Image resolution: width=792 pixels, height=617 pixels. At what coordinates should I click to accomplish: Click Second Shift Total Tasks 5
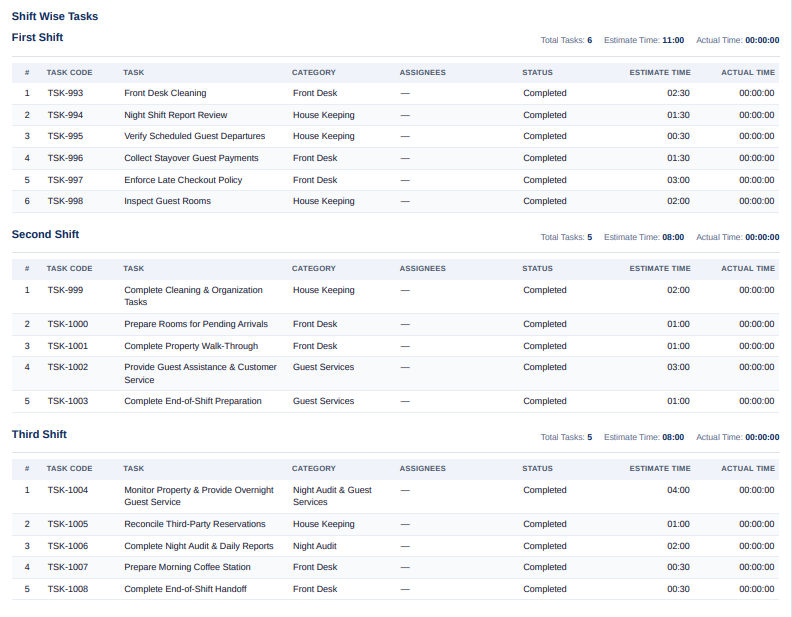pyautogui.click(x=566, y=237)
